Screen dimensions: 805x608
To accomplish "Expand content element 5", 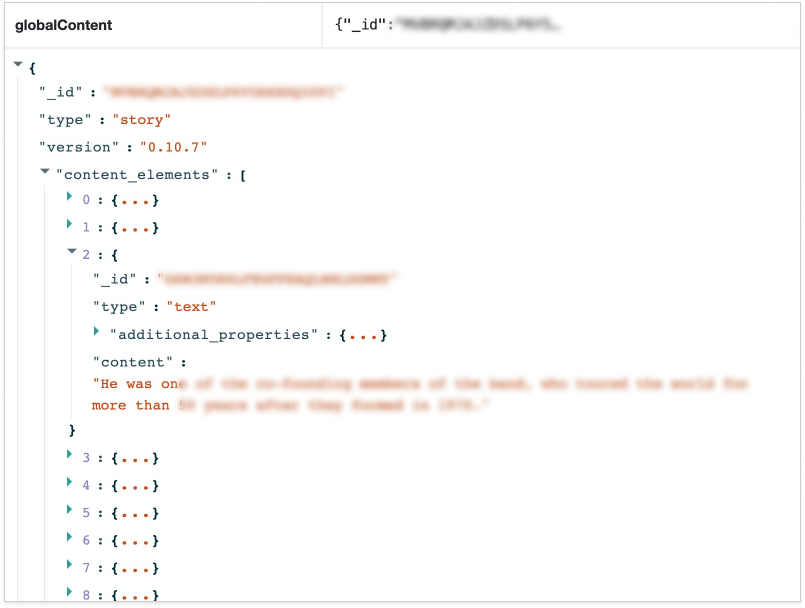I will pyautogui.click(x=69, y=510).
